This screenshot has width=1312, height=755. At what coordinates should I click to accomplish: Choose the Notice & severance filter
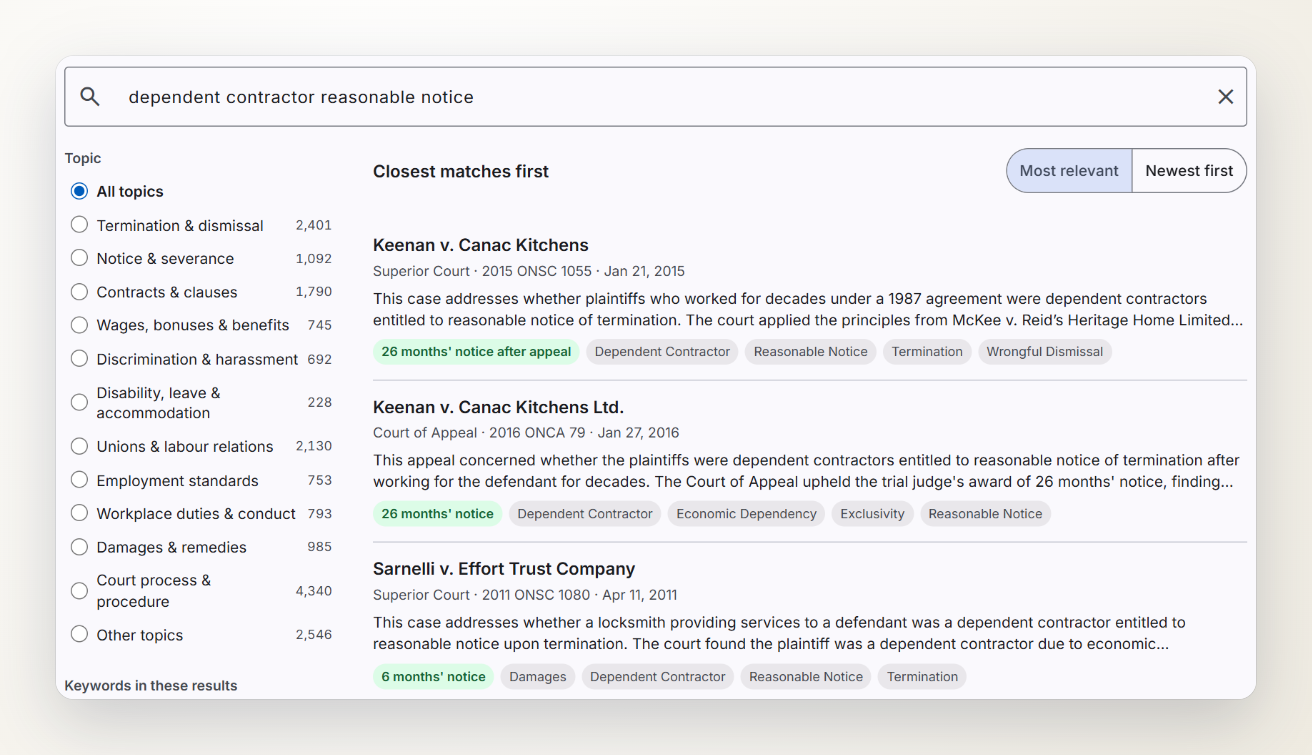79,258
